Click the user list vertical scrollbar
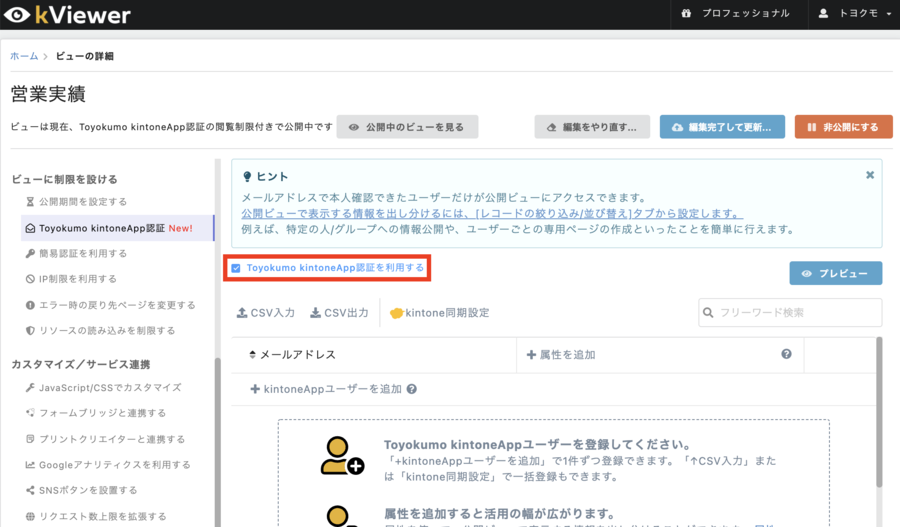This screenshot has width=900, height=527. (x=879, y=412)
